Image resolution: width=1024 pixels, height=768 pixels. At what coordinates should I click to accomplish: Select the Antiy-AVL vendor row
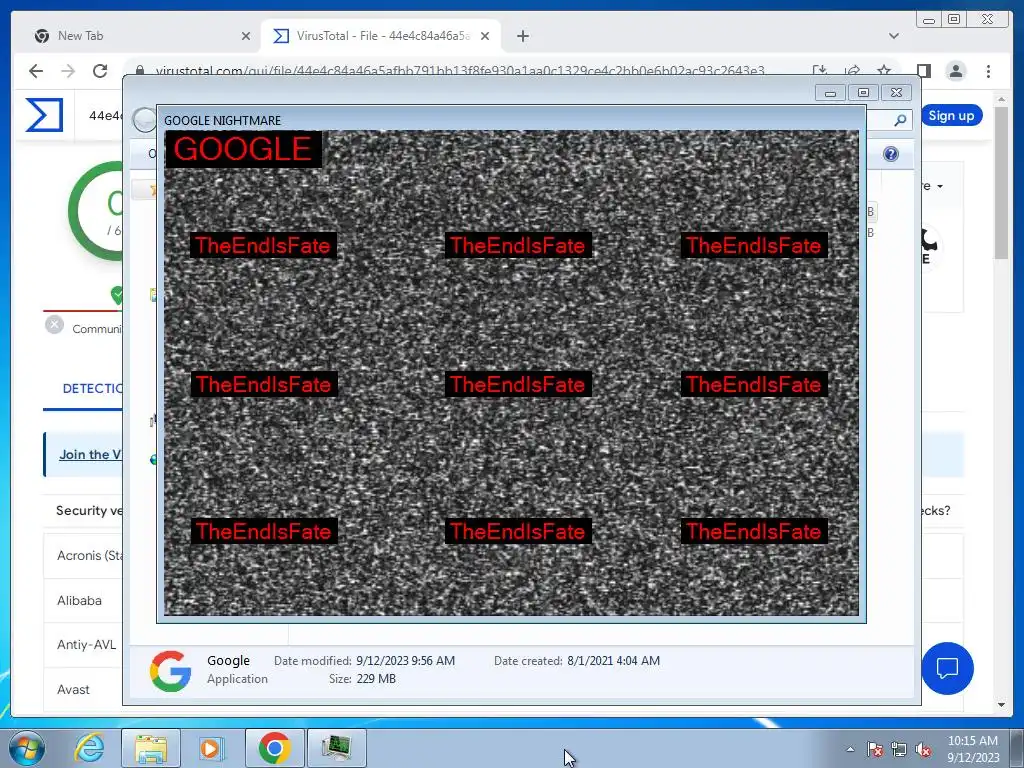pyautogui.click(x=83, y=645)
